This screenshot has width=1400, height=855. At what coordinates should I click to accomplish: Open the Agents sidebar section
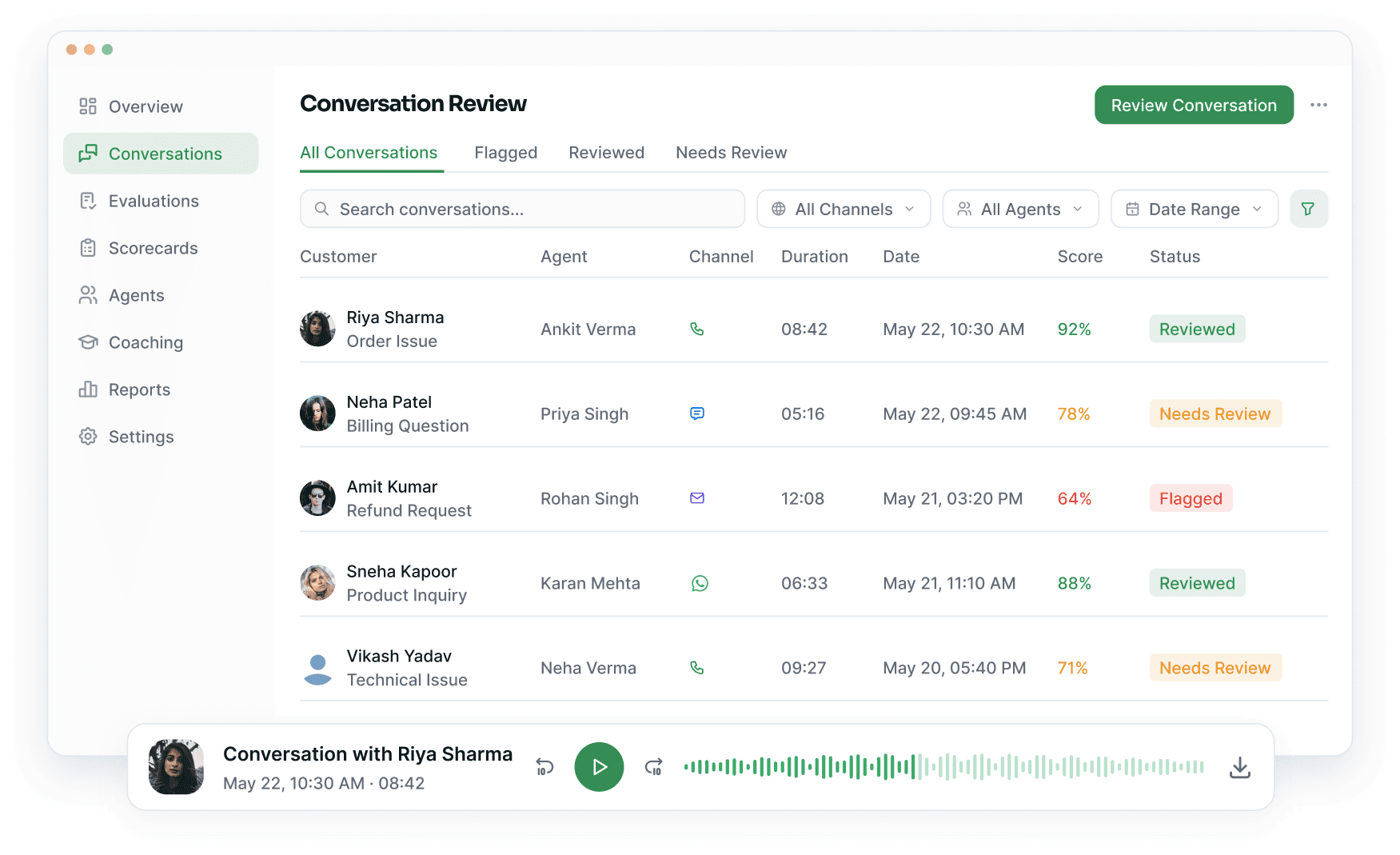[x=161, y=295]
